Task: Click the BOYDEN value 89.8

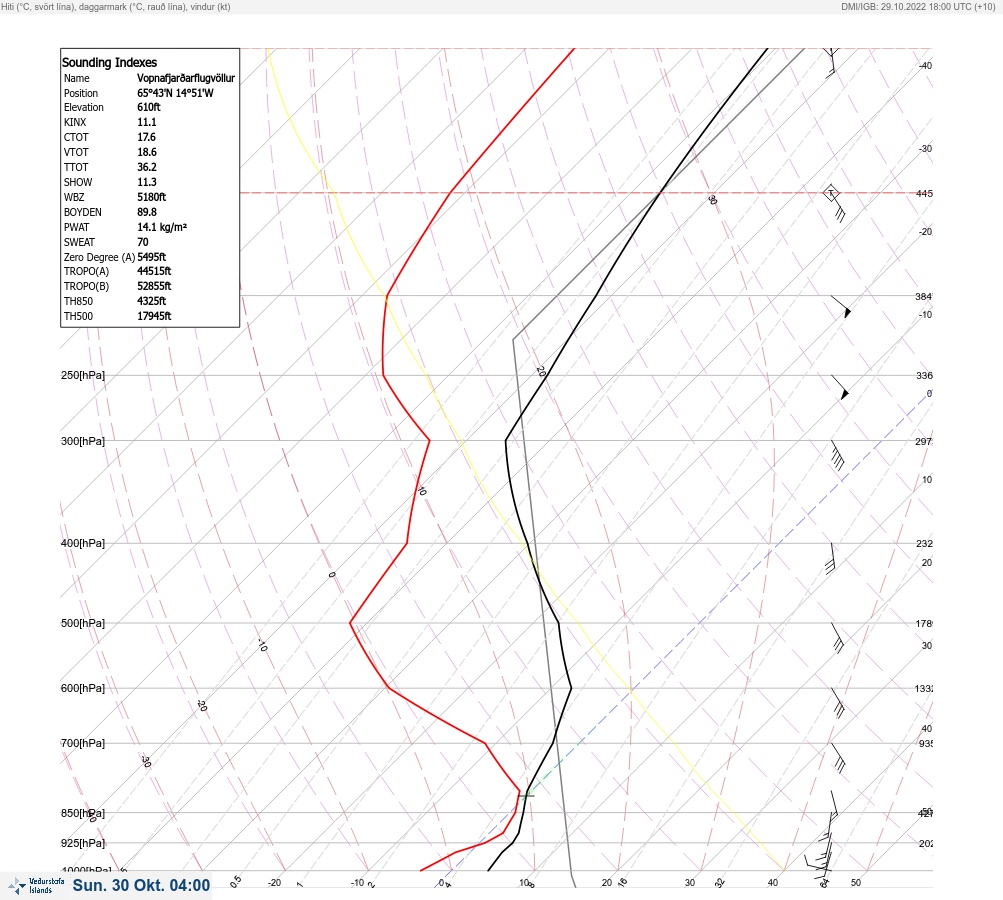Action: coord(146,212)
